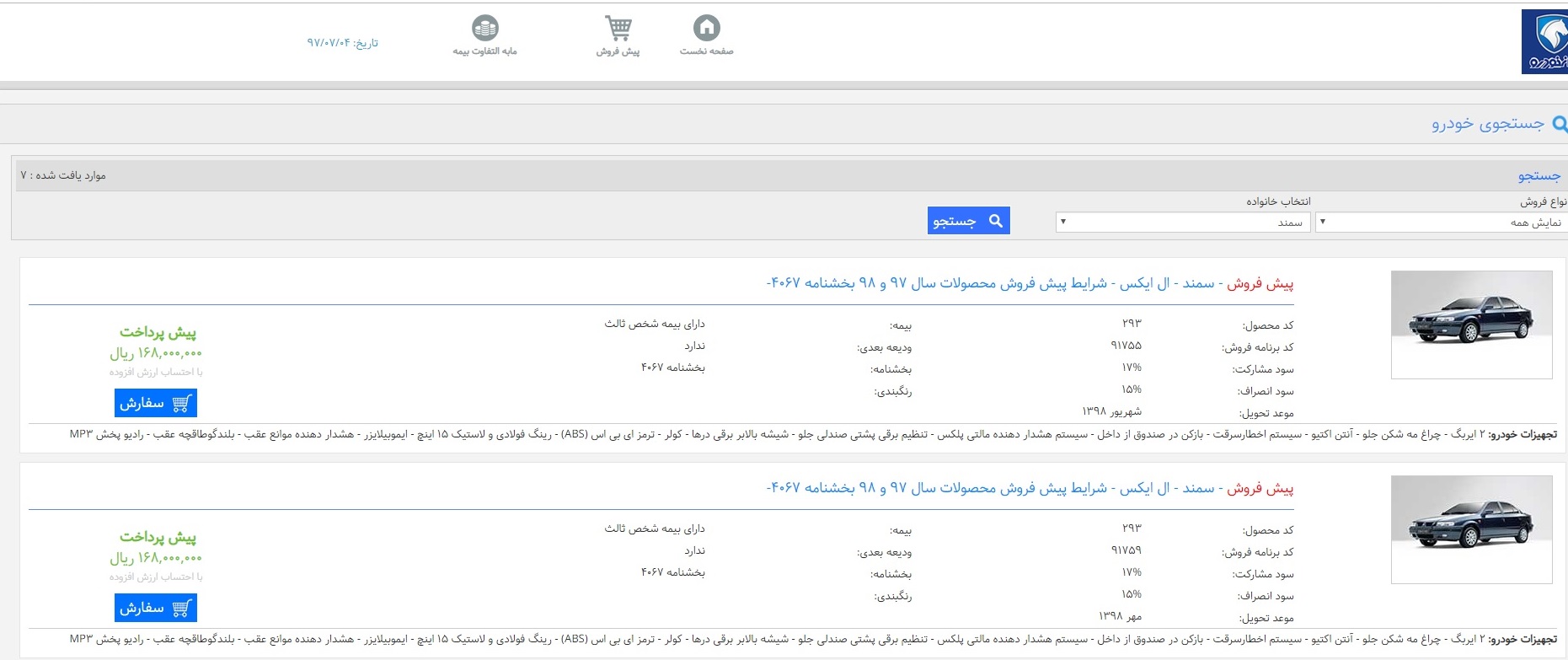
Task: Open the Samand LX title link for شهریور ۱۳۹۸ delivery
Action: [1030, 283]
